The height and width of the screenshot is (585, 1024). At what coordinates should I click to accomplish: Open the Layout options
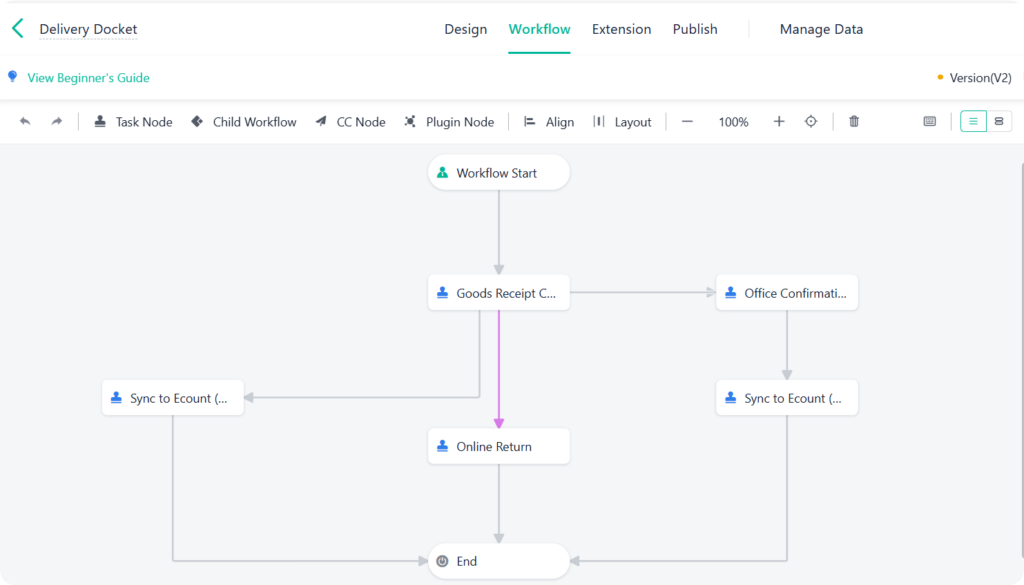622,122
